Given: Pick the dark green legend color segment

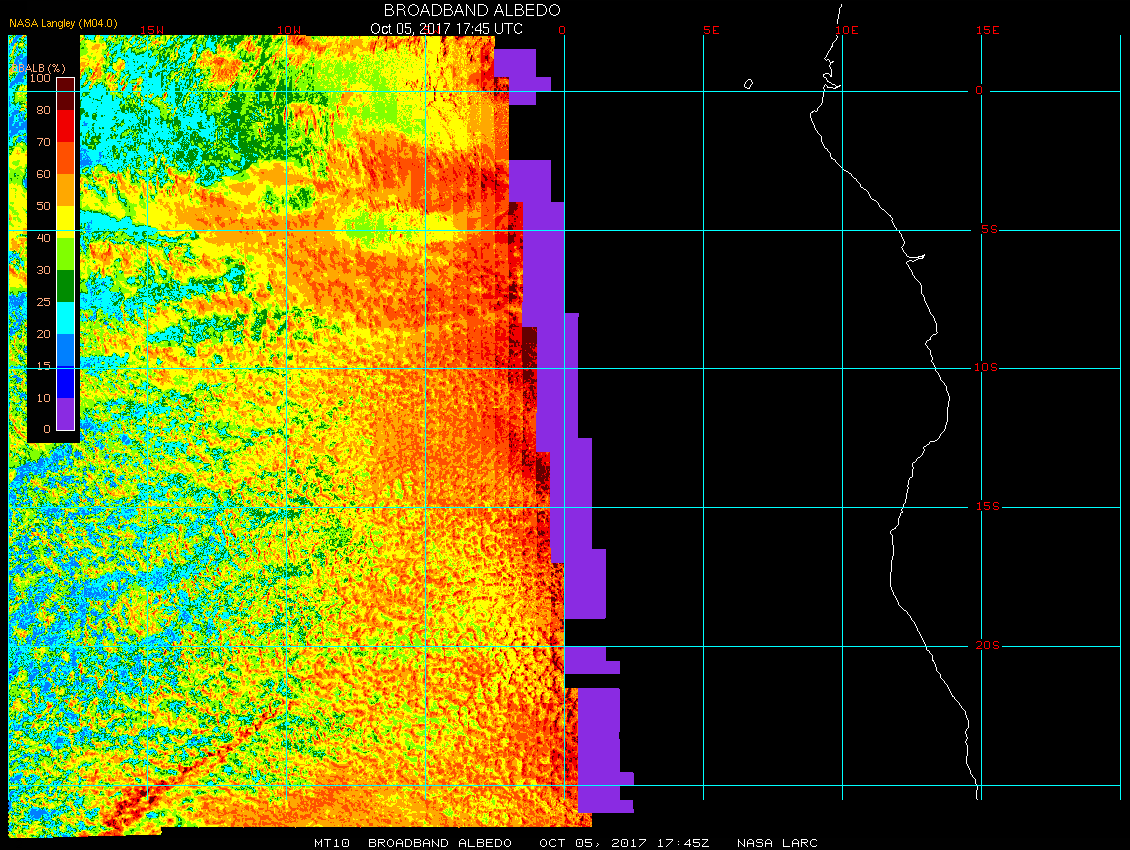Looking at the screenshot, I should 66,285.
